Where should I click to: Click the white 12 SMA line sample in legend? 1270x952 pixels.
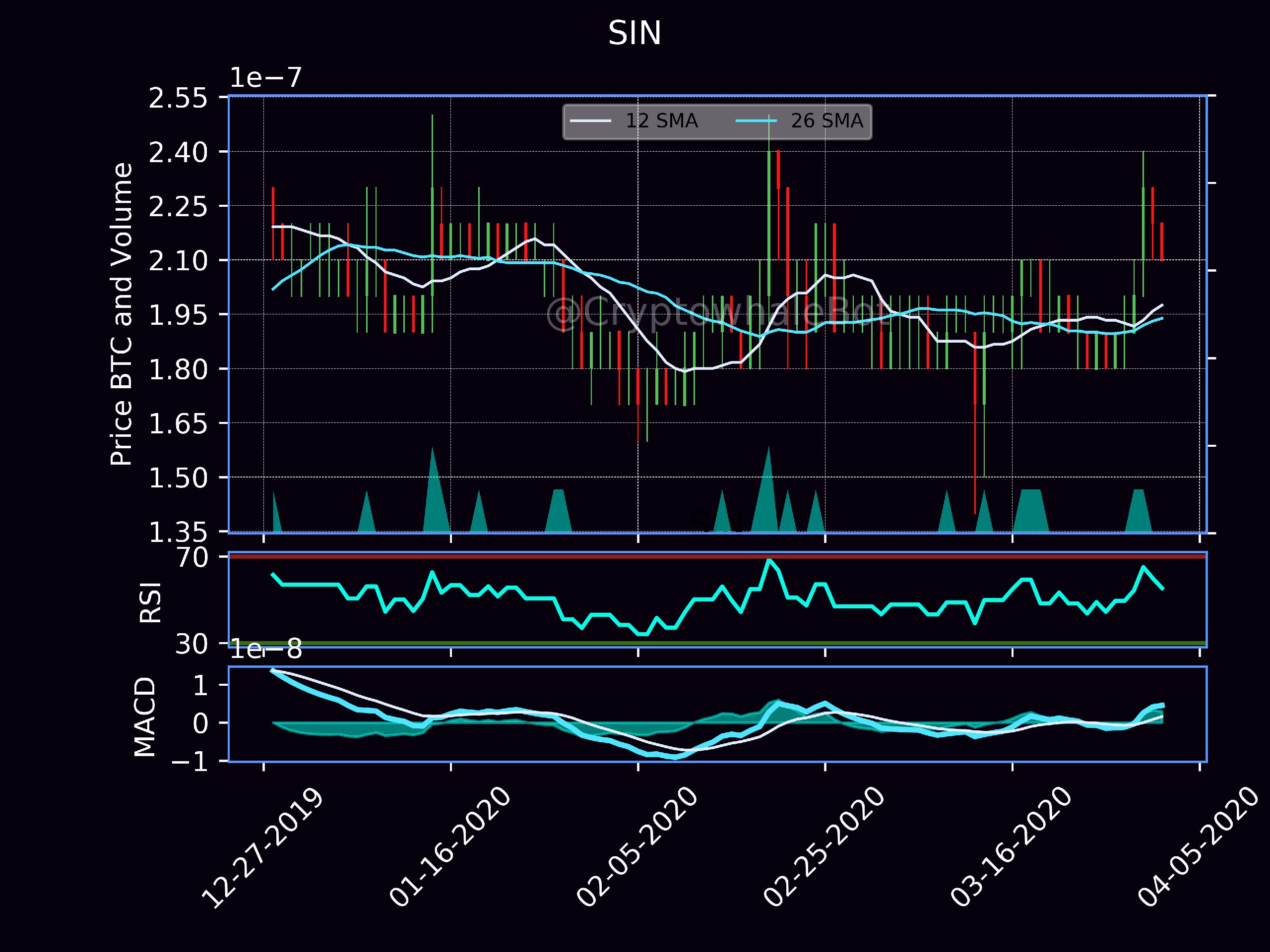(x=590, y=121)
